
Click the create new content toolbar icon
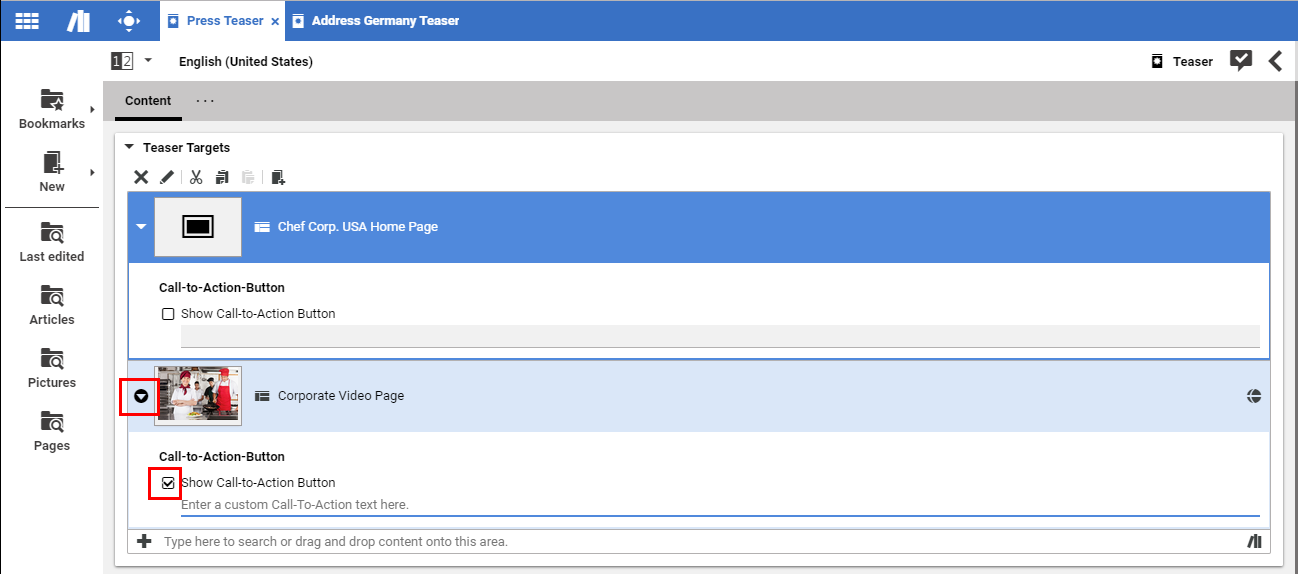tap(278, 177)
